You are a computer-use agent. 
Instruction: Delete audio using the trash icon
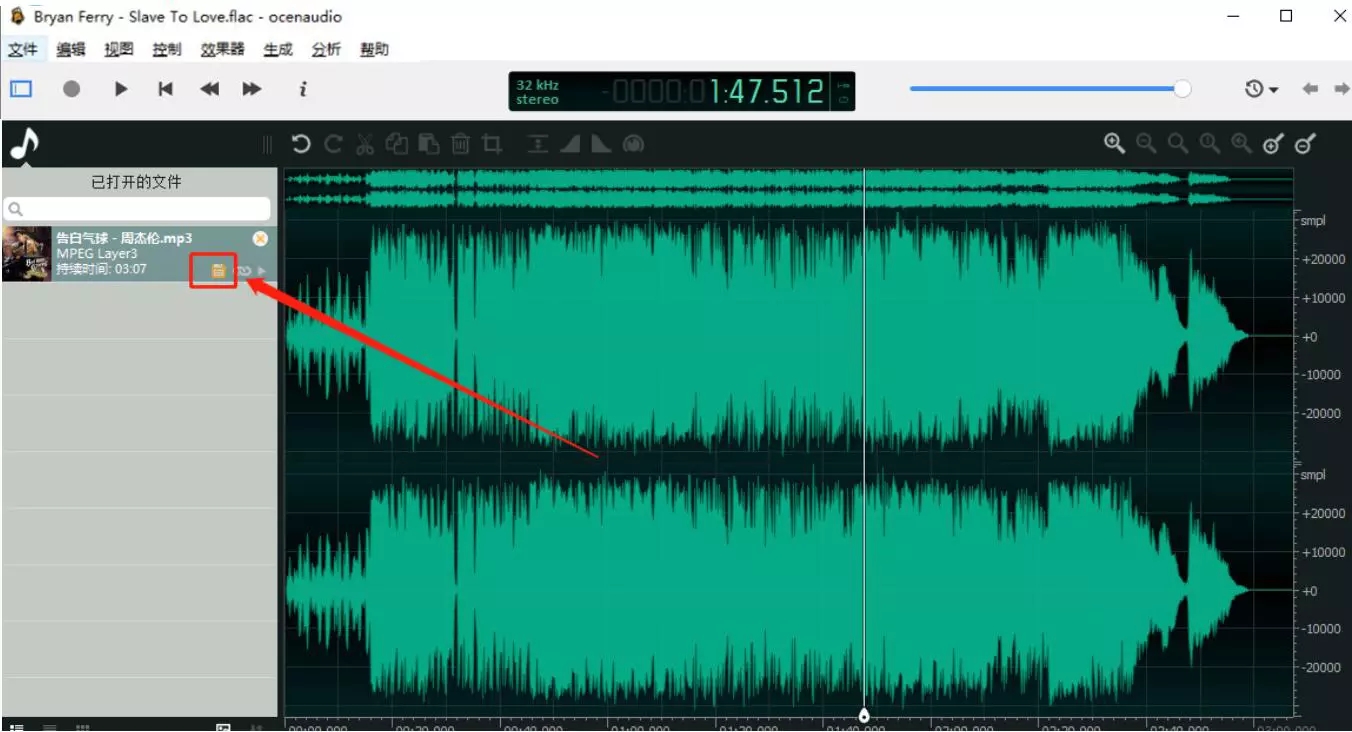tap(460, 143)
